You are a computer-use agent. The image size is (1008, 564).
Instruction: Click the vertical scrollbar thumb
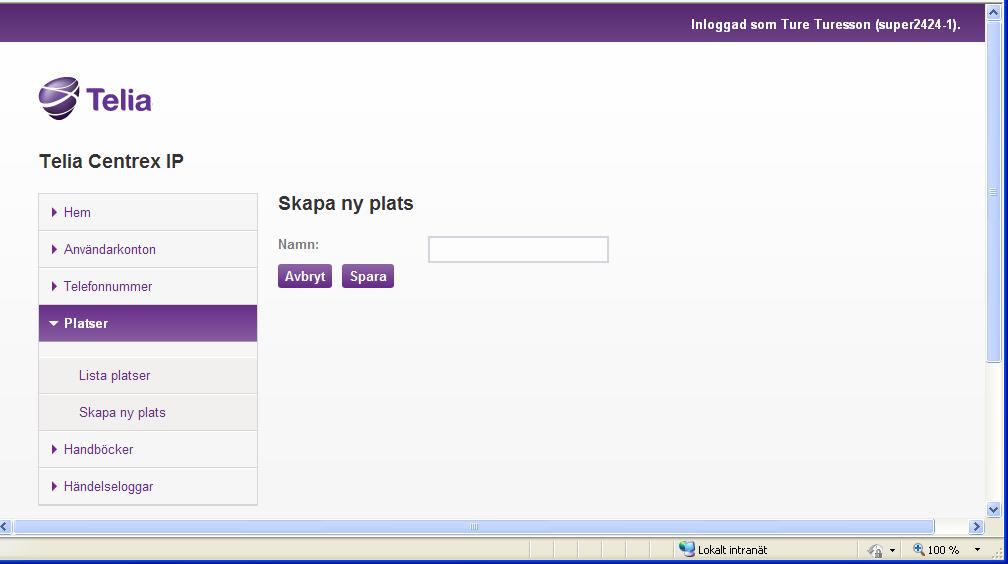tap(993, 192)
